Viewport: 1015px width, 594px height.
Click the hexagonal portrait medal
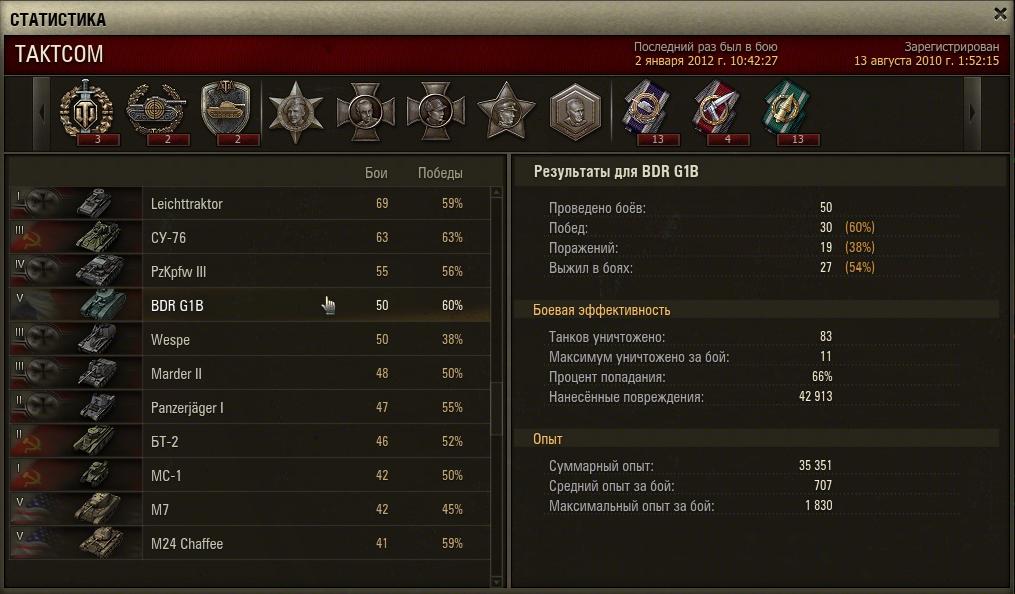click(575, 111)
